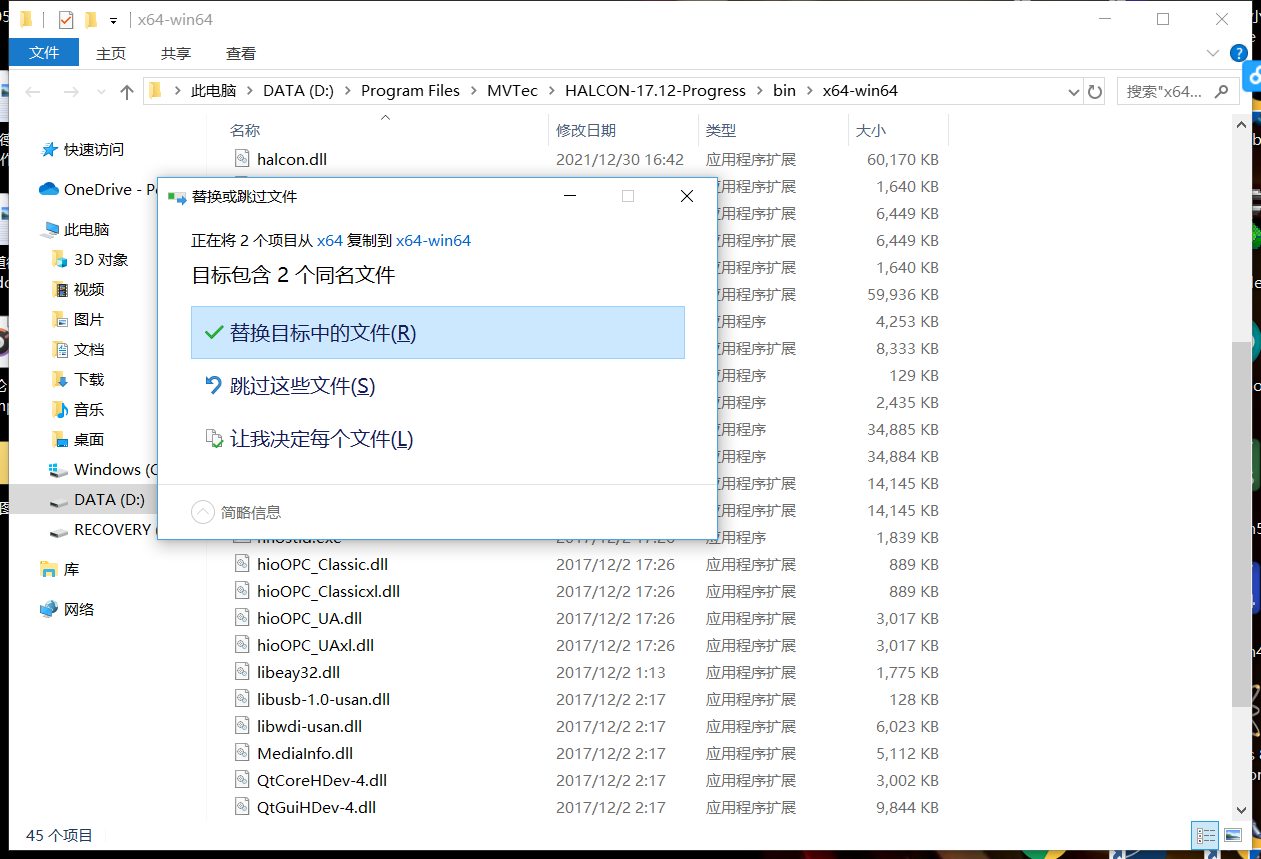This screenshot has width=1261, height=859.
Task: Click the x64 source link in dialog
Action: click(330, 240)
